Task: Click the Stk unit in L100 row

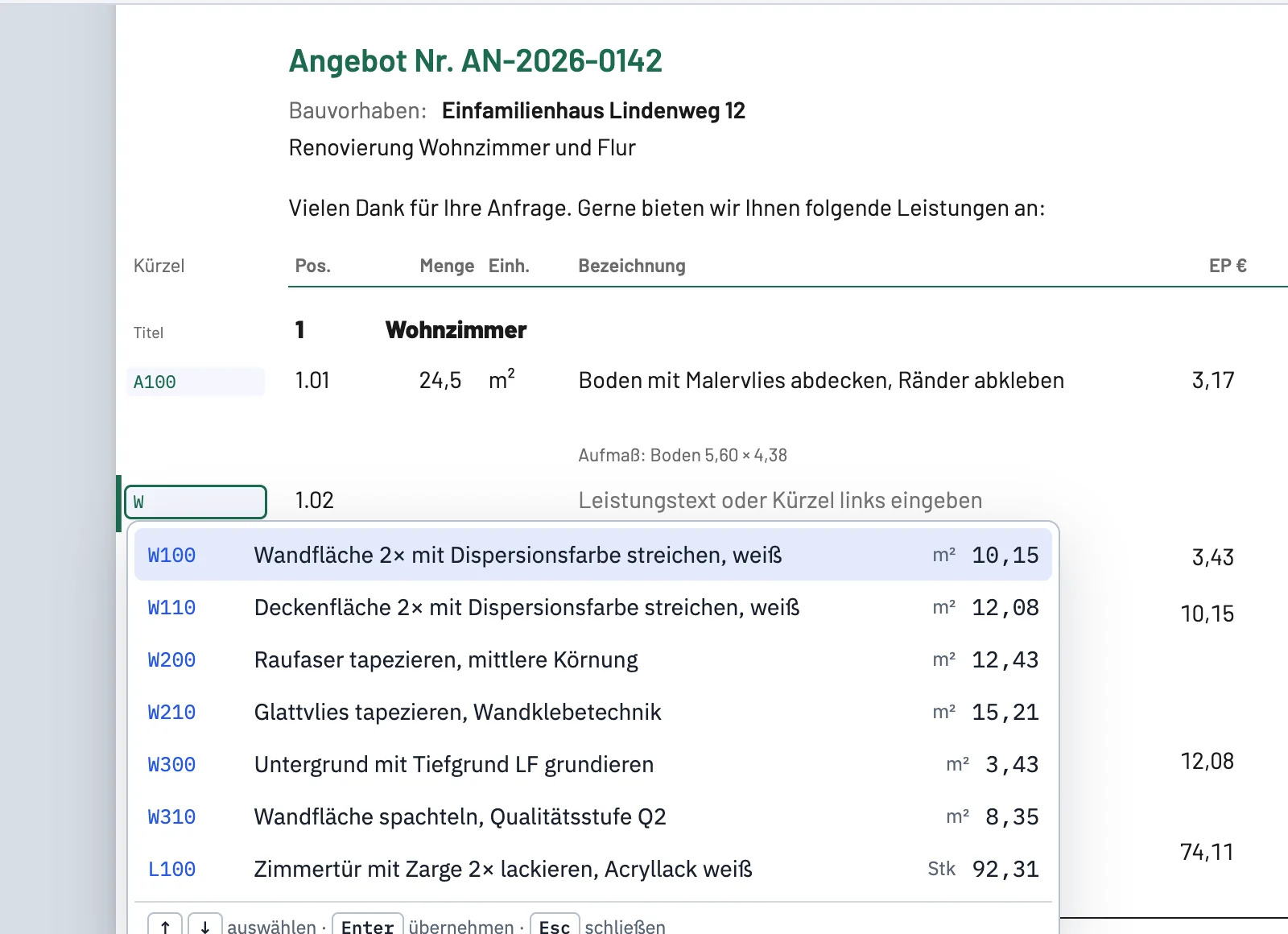Action: point(941,869)
